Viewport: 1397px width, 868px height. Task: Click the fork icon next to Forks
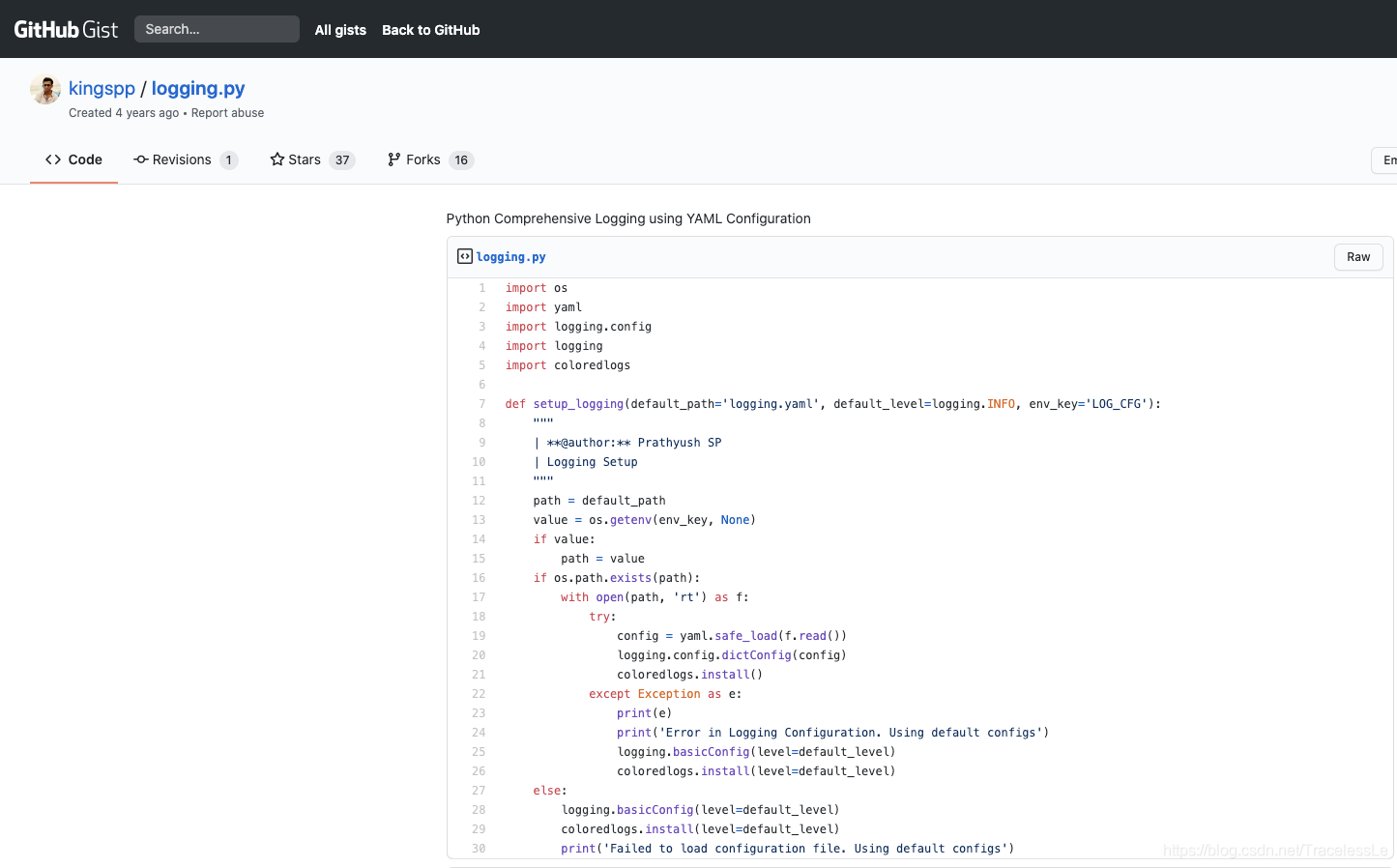click(x=394, y=159)
